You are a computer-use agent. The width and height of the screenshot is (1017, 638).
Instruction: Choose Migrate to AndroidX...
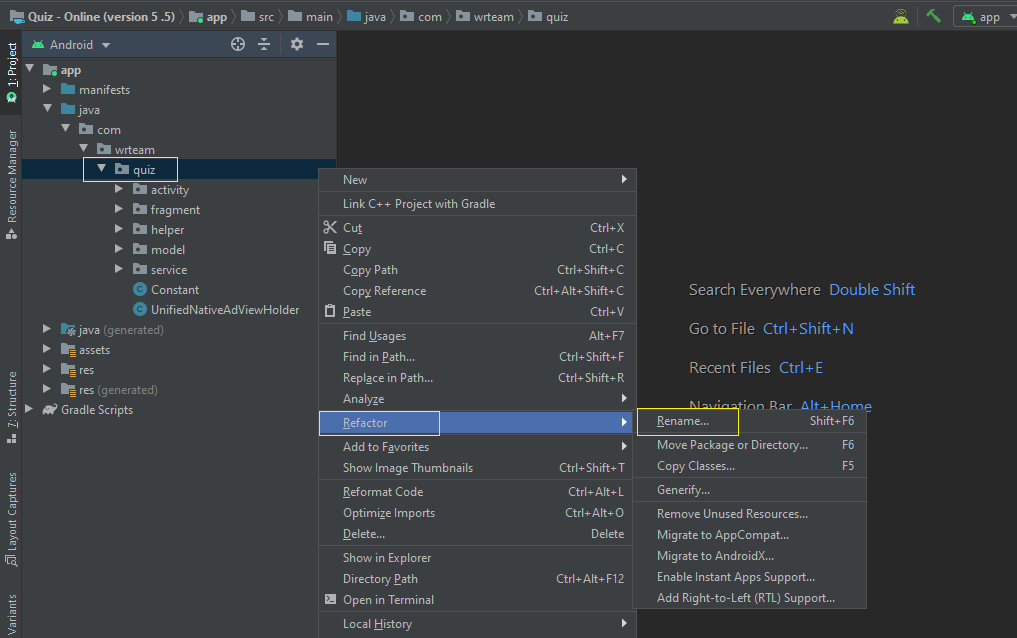[750, 556]
